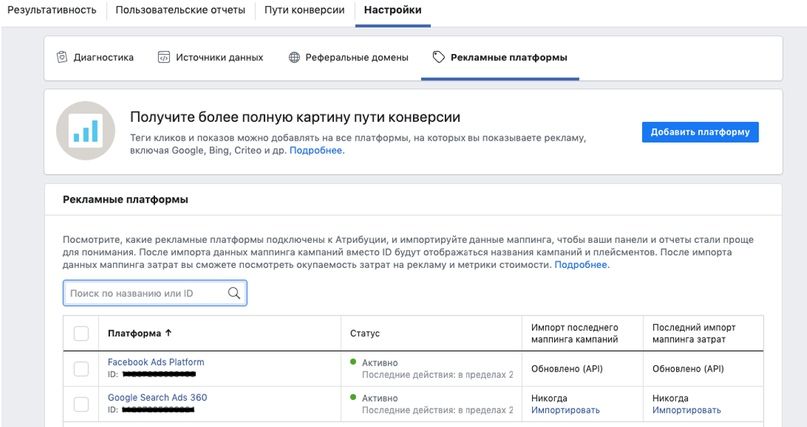Click the sort arrow next to Платформа
Viewport: 807px width, 427px height.
click(168, 333)
